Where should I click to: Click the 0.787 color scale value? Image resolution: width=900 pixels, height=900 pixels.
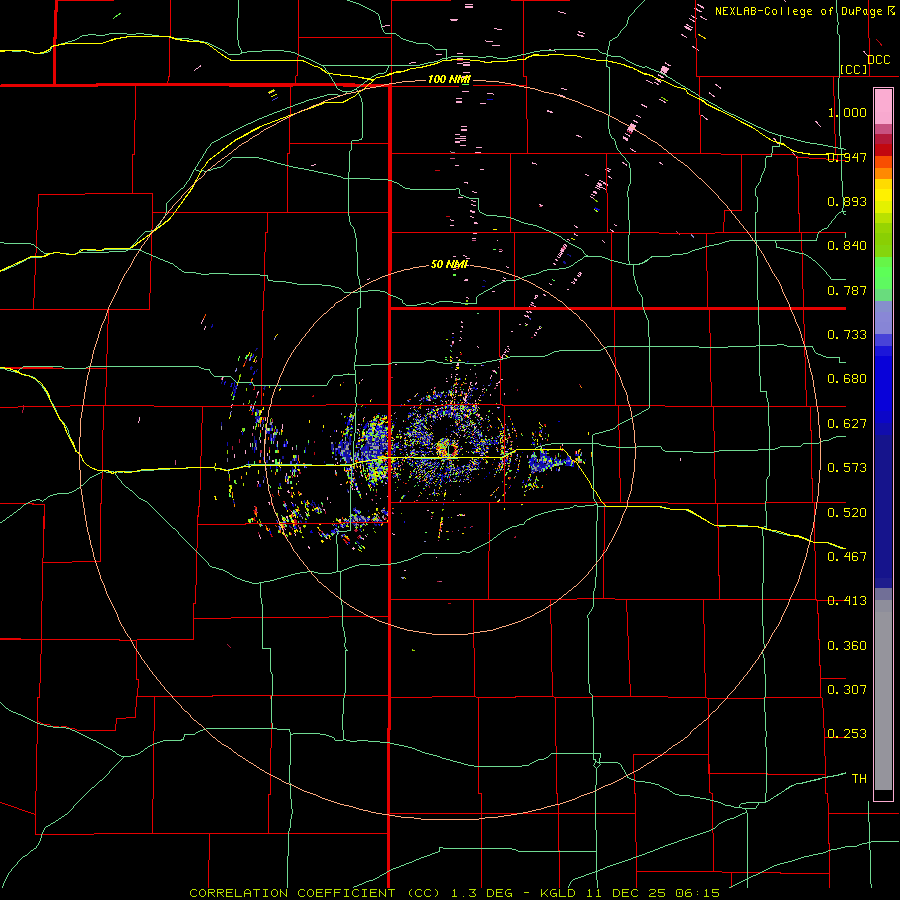coord(847,290)
